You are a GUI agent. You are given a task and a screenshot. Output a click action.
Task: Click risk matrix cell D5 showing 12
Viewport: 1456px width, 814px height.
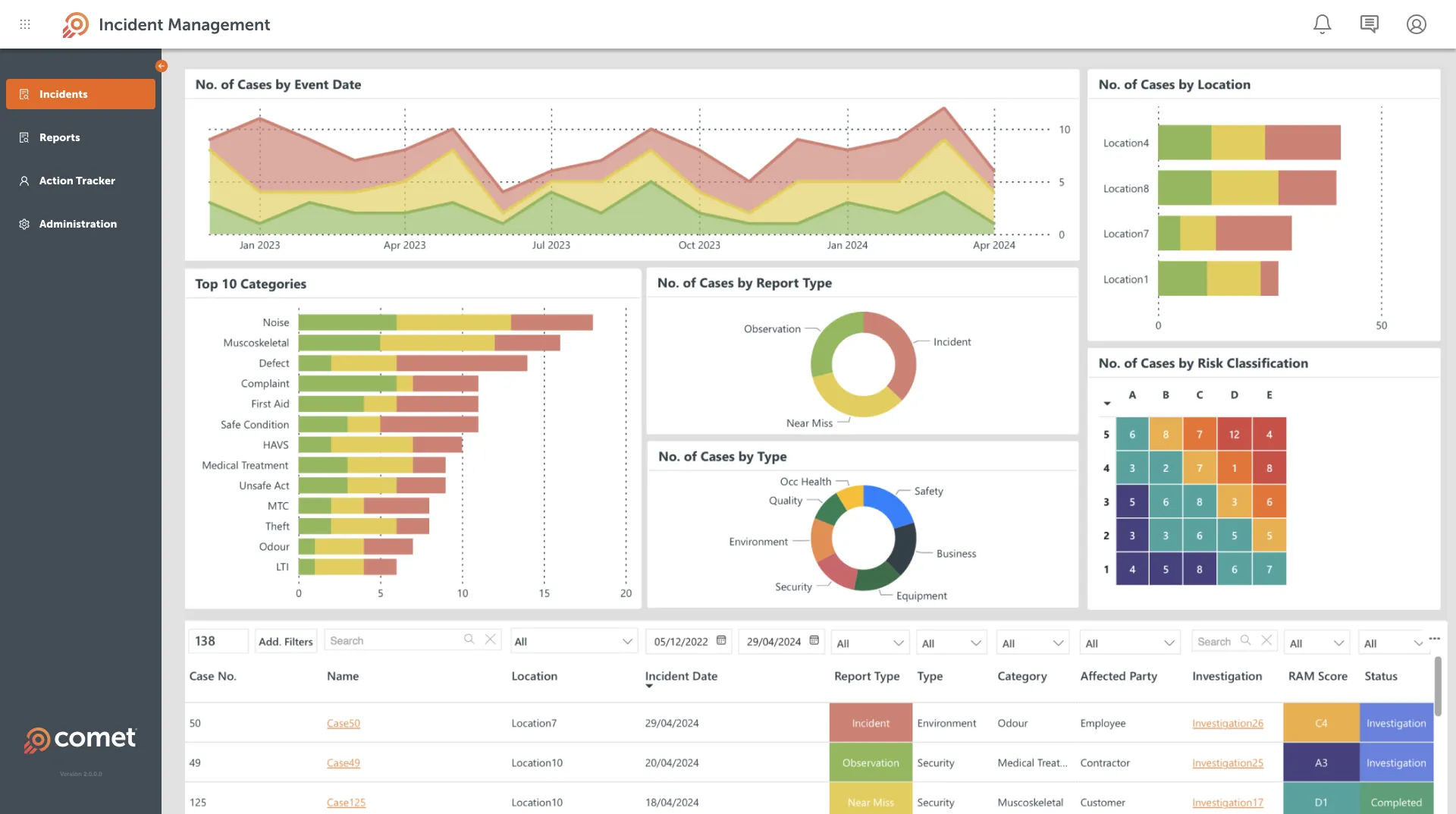[1234, 435]
